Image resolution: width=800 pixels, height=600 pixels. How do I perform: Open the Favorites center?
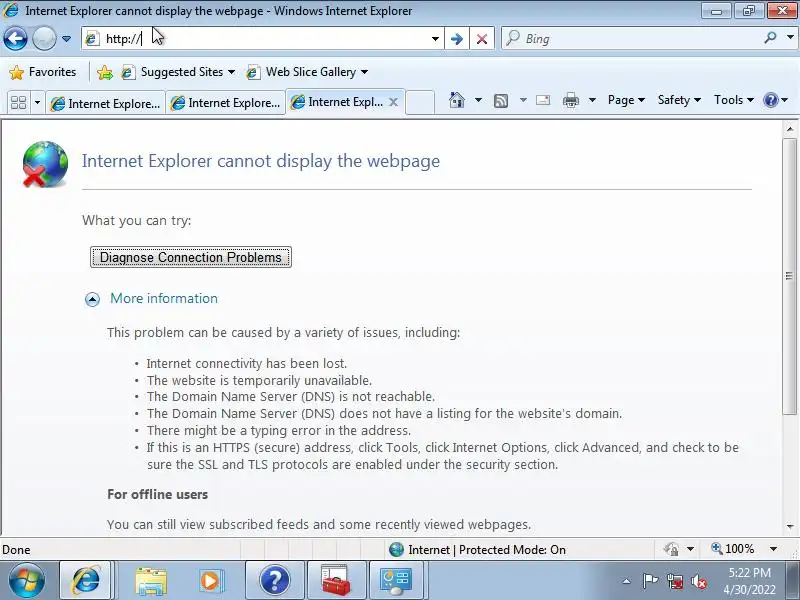[43, 72]
